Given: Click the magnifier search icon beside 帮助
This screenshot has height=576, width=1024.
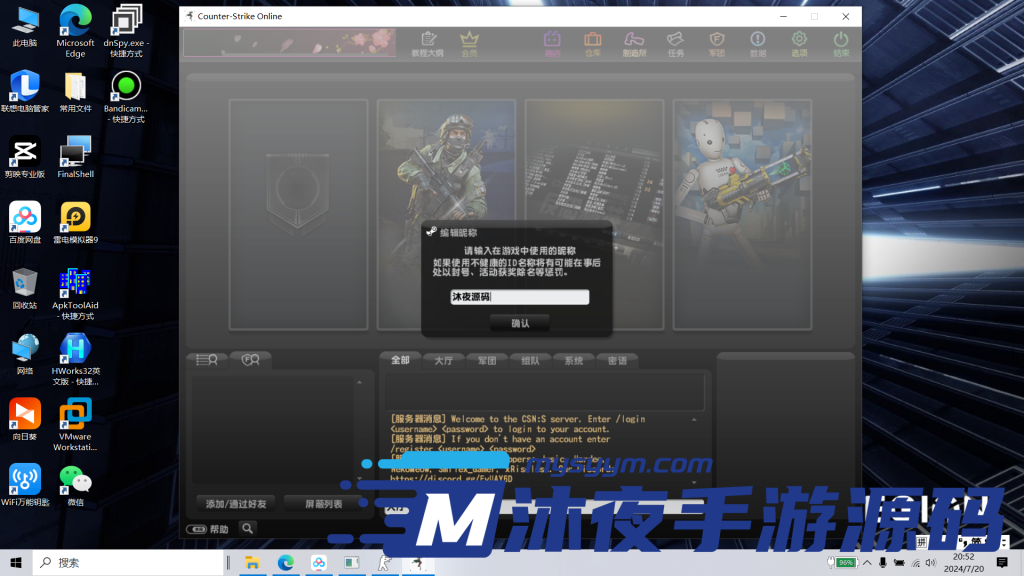Looking at the screenshot, I should coord(247,528).
